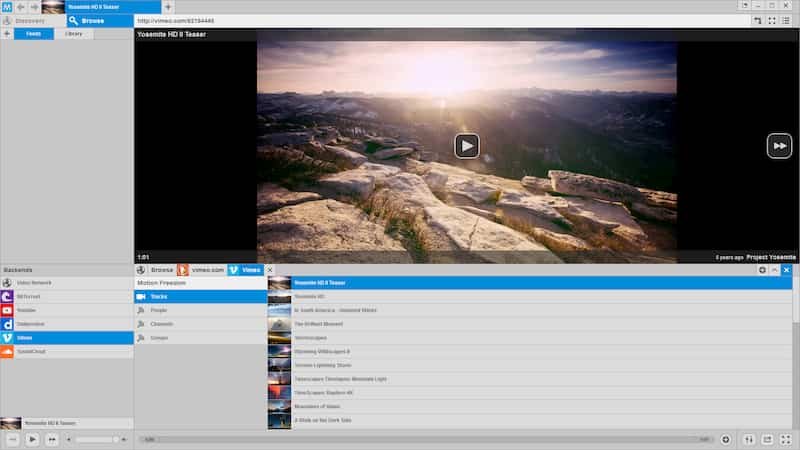Go forward with the right arrow
The image size is (800, 450).
click(x=34, y=7)
